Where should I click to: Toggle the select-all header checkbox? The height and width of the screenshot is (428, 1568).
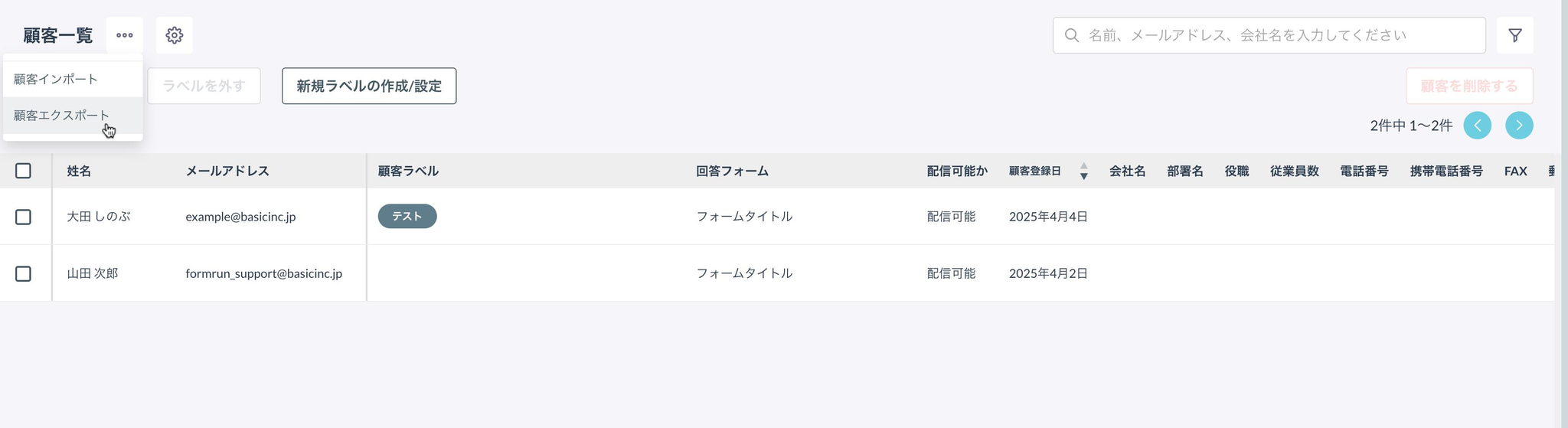click(x=23, y=171)
